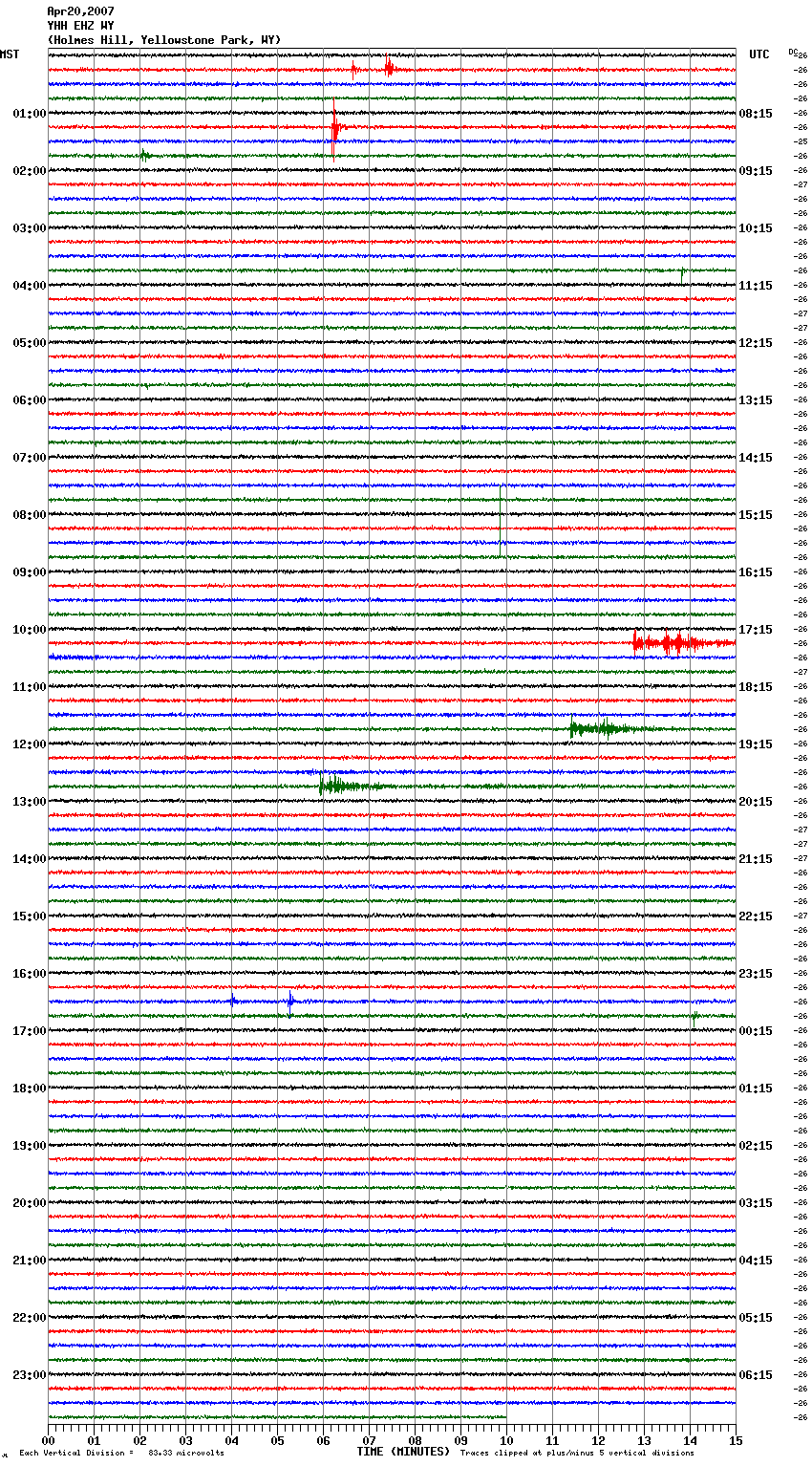The width and height of the screenshot is (812, 1466).
Task: Click the TIME (MINUTES) axis title
Action: click(x=403, y=1452)
